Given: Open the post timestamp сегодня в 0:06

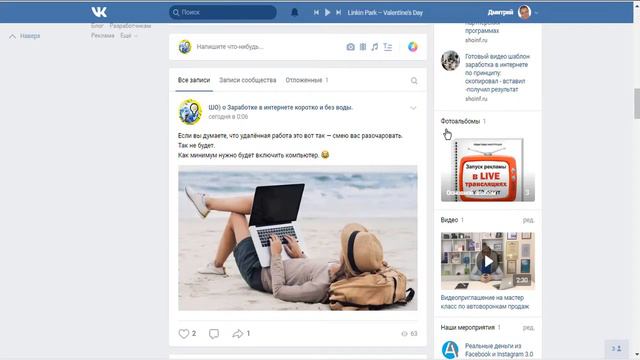Looking at the screenshot, I should pos(228,117).
